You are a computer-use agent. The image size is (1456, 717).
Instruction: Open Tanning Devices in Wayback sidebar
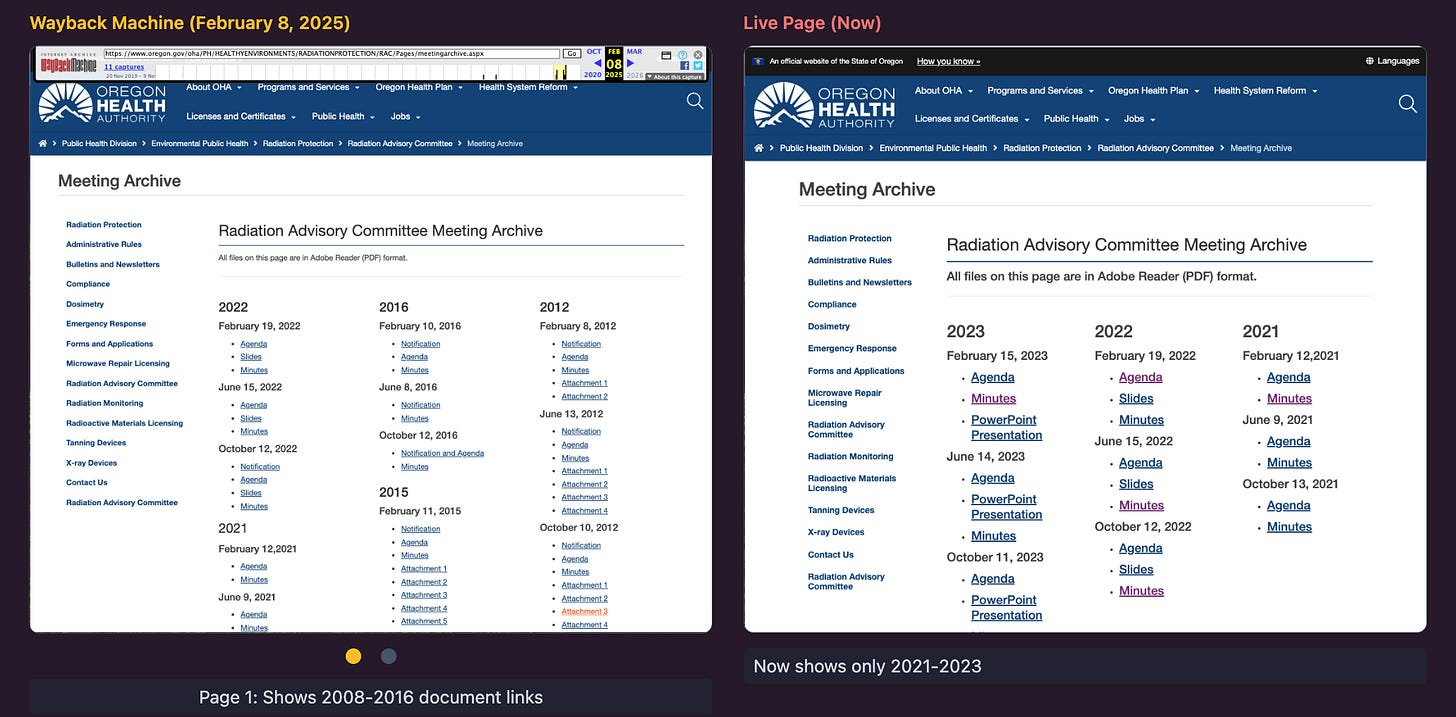(96, 443)
